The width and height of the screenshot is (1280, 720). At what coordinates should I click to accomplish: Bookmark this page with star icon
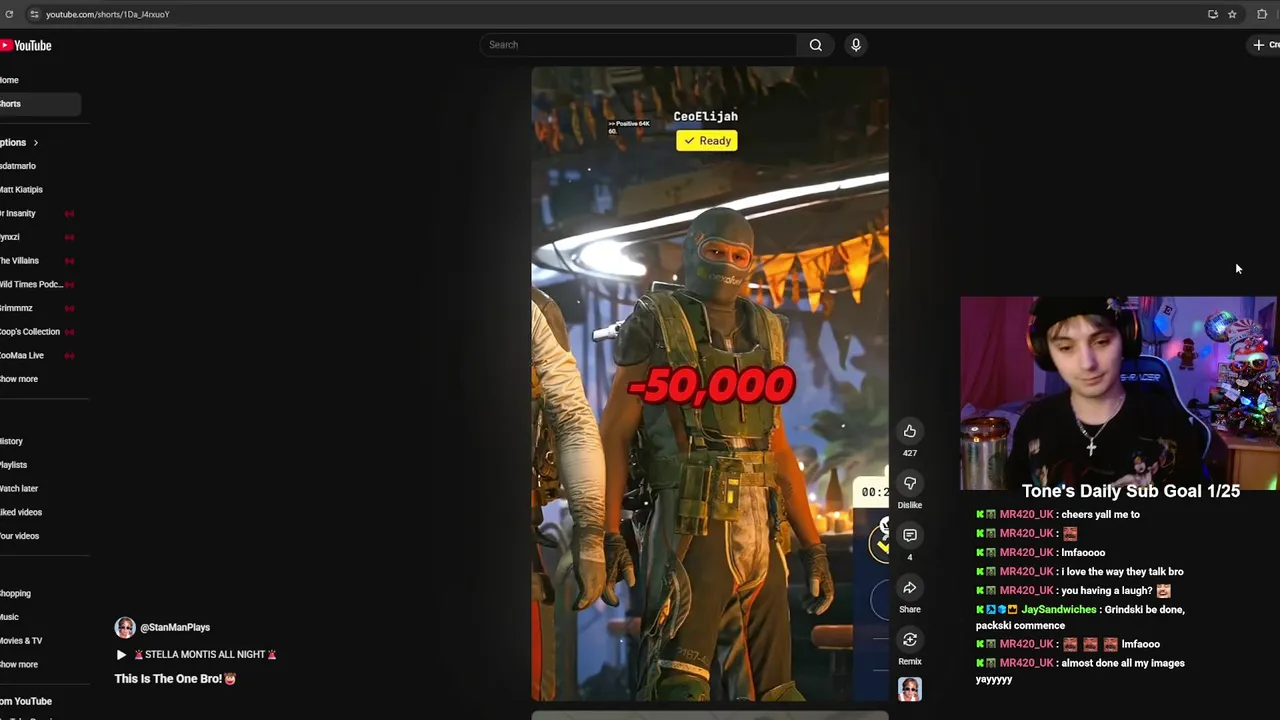pos(1232,14)
